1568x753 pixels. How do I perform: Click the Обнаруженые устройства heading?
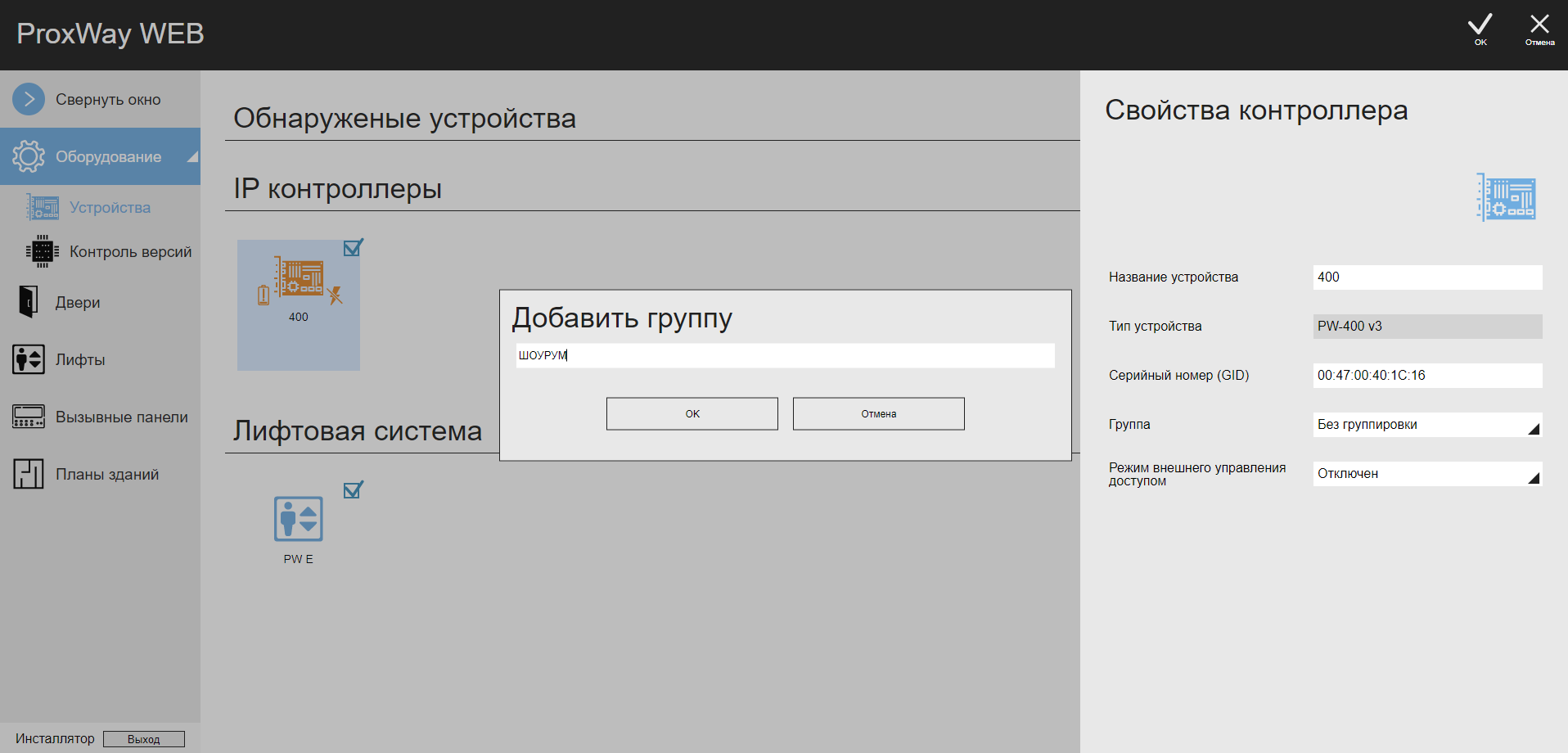[405, 118]
